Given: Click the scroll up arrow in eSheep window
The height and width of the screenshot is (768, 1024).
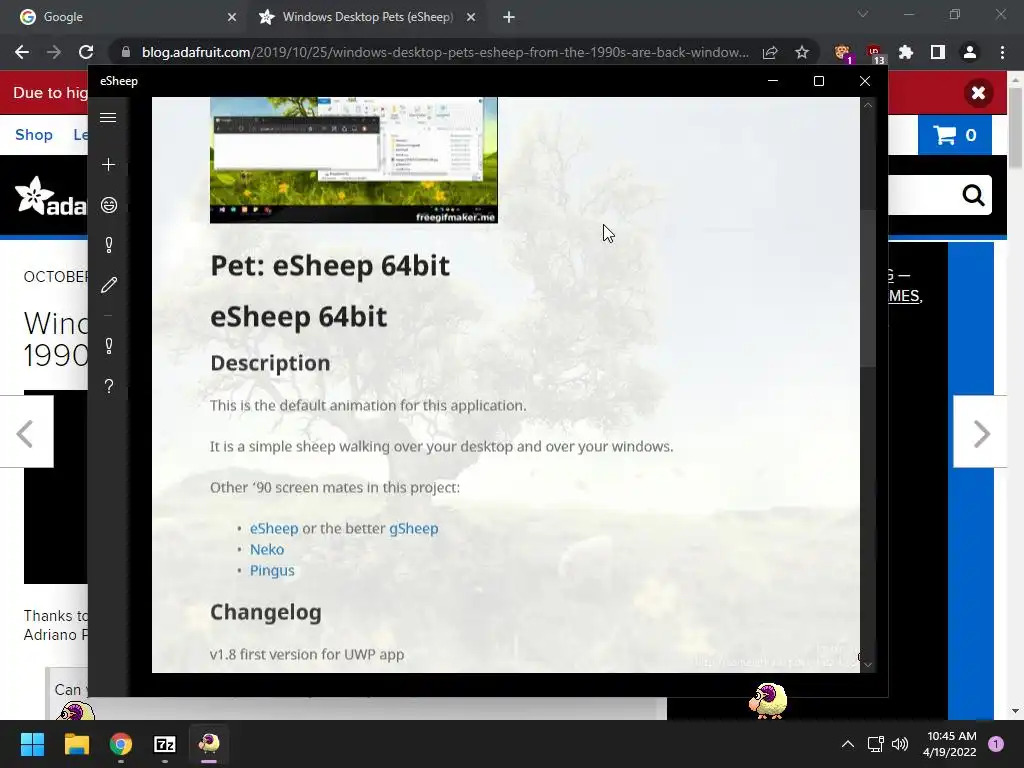Looking at the screenshot, I should click(867, 105).
